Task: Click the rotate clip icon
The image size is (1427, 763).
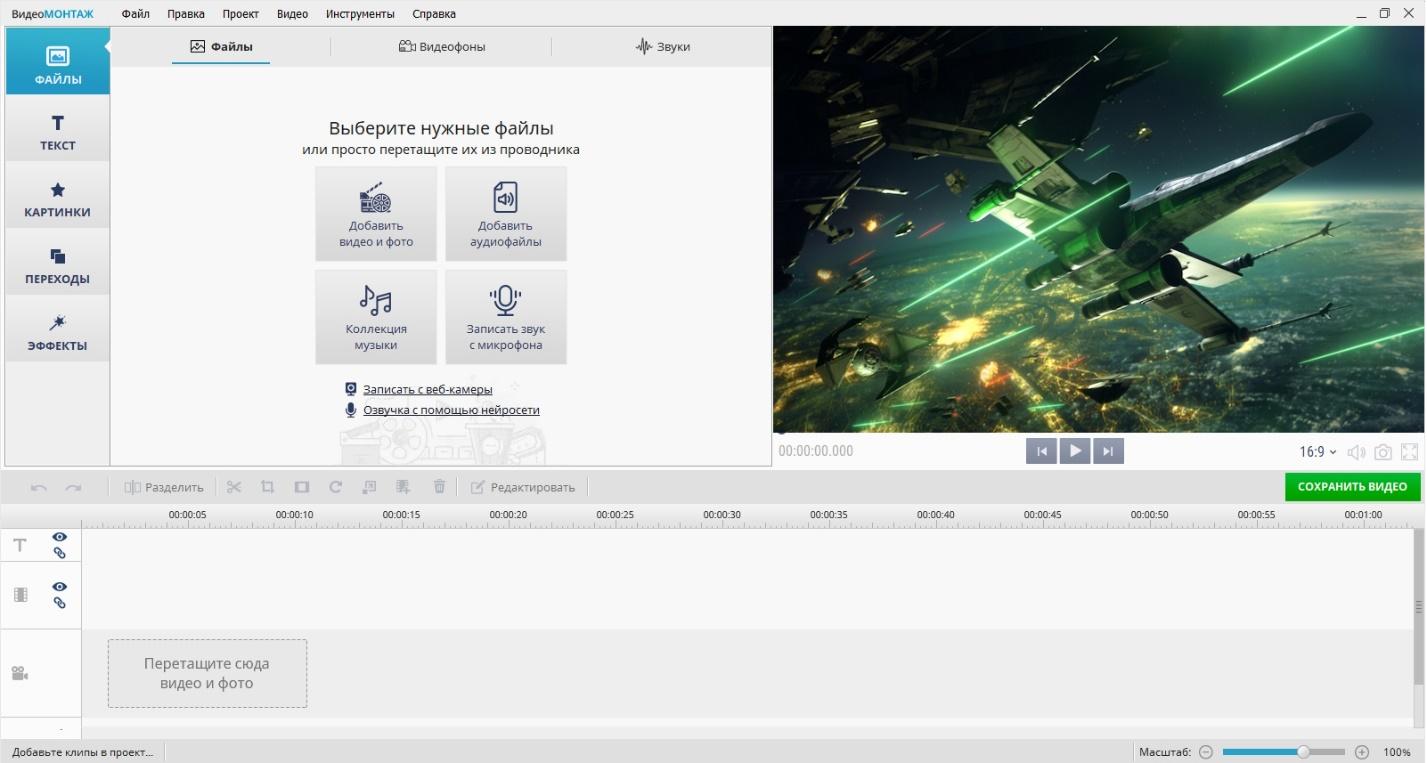Action: coord(336,487)
